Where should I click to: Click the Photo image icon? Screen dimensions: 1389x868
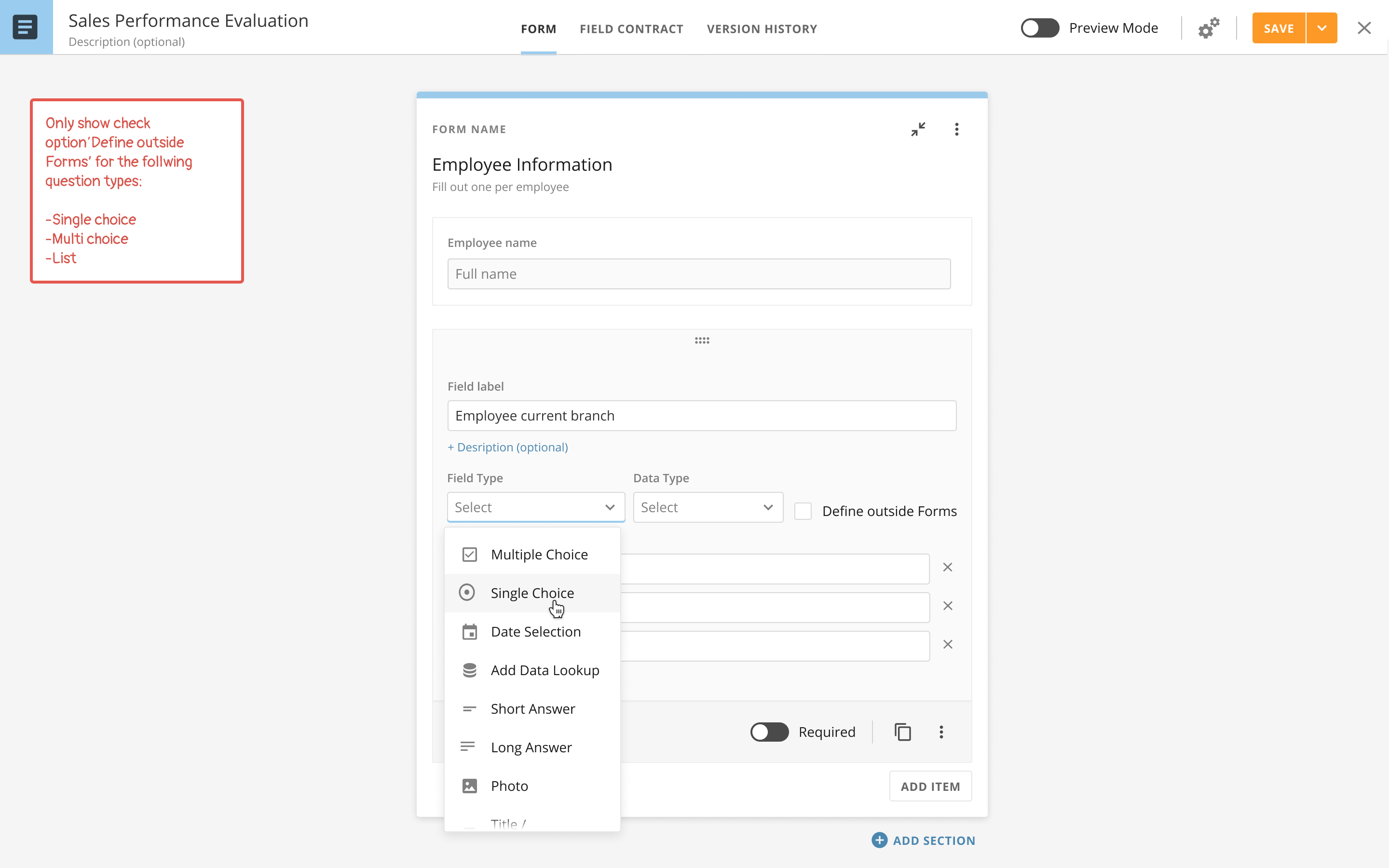pos(469,786)
